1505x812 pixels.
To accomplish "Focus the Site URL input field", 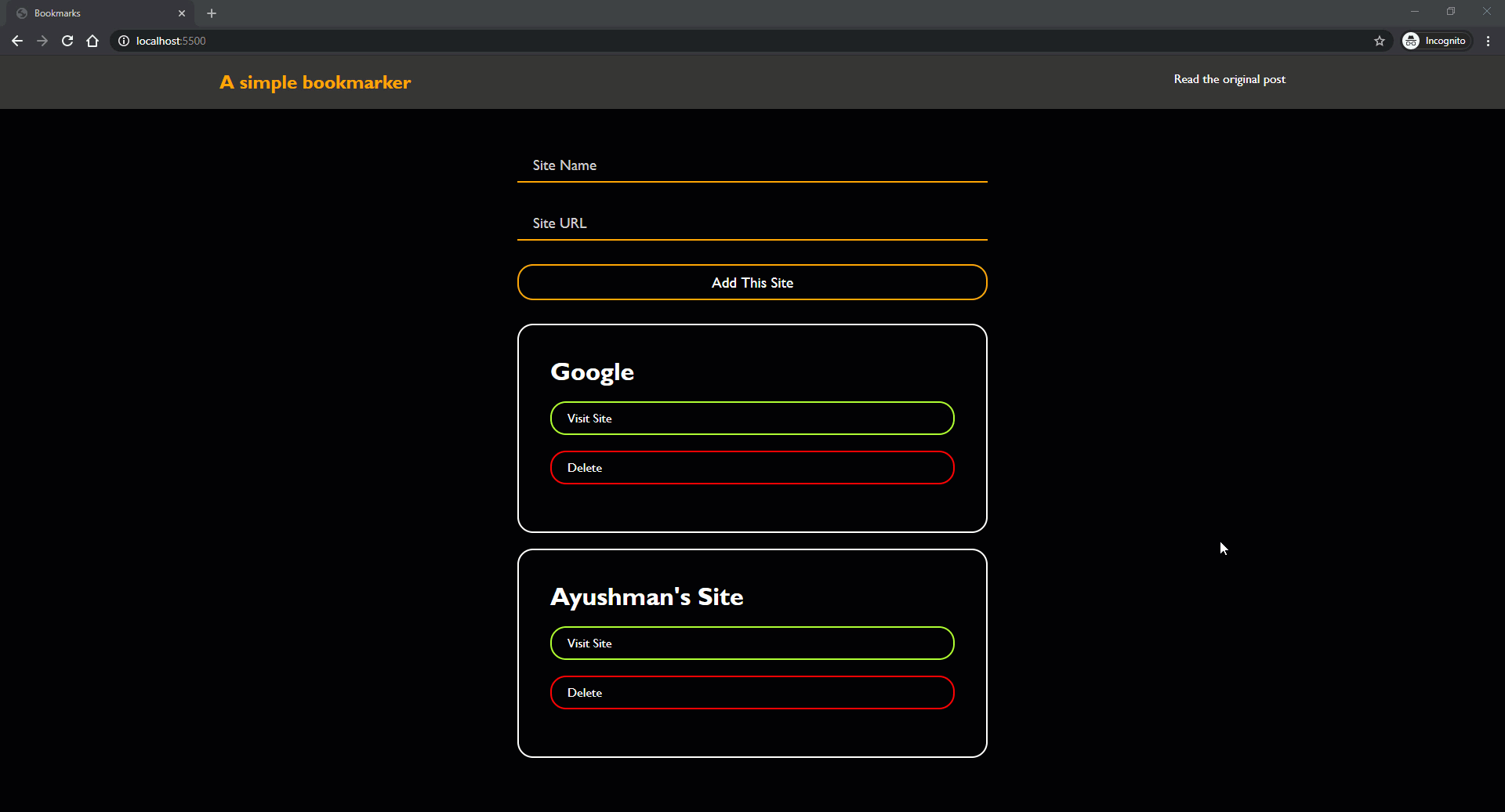I will [x=752, y=223].
